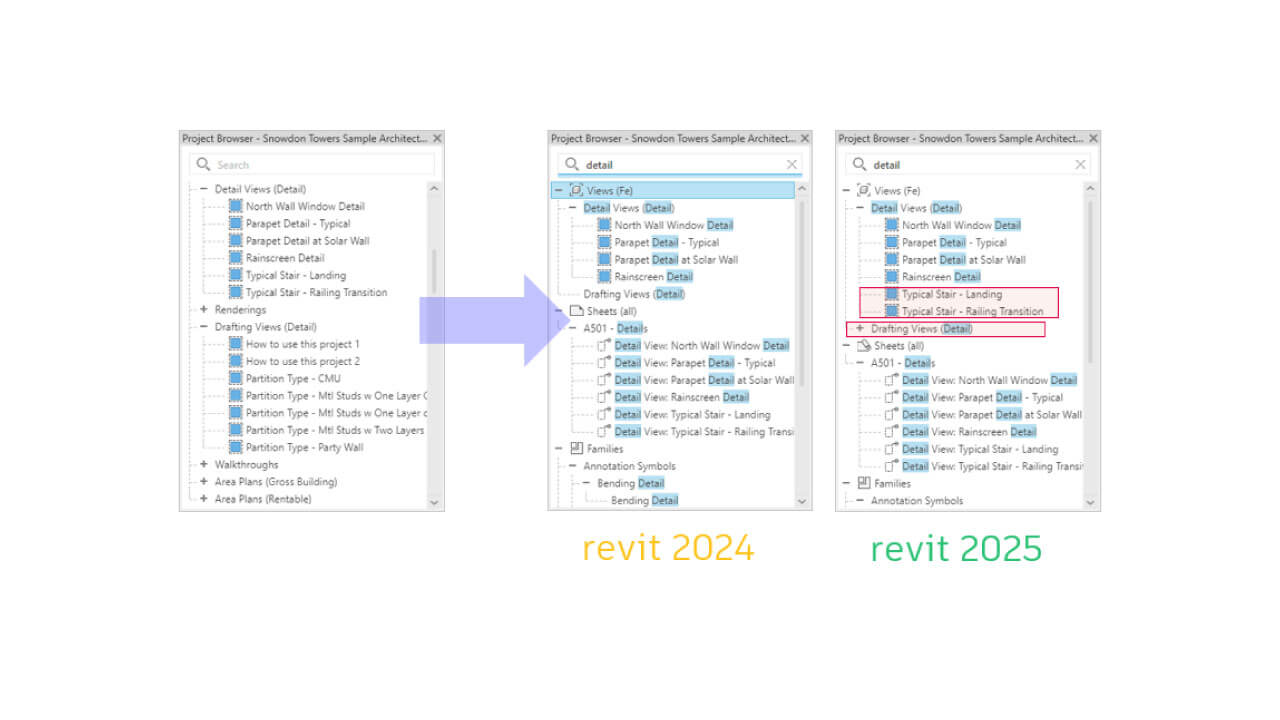Click the Views (Fe) icon in Revit 2025 panel
The image size is (1280, 720).
(x=864, y=190)
